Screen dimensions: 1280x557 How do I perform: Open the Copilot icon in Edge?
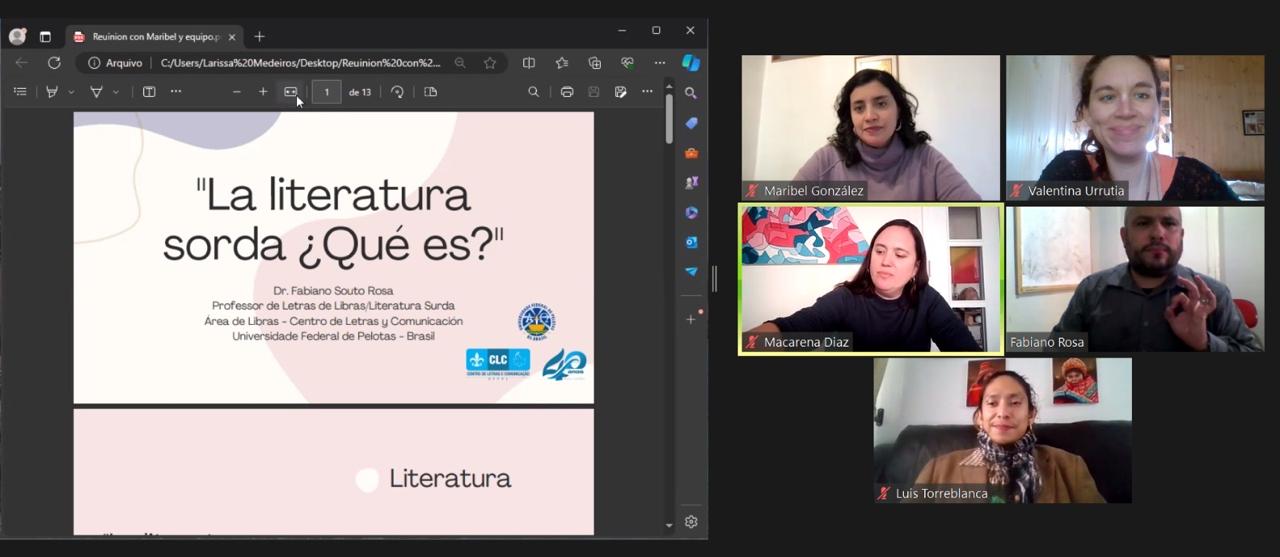pyautogui.click(x=691, y=63)
